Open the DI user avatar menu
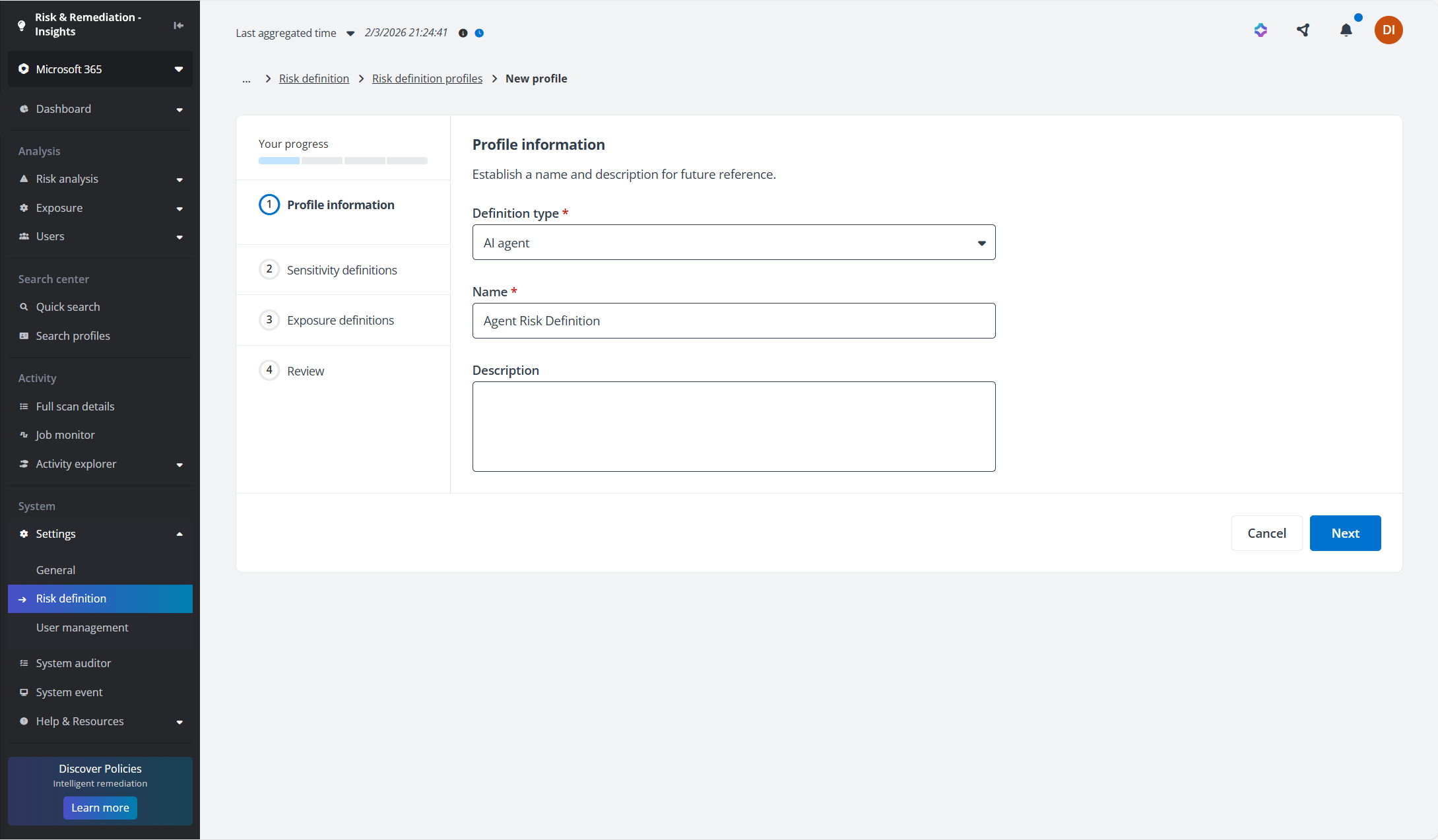 coord(1389,30)
